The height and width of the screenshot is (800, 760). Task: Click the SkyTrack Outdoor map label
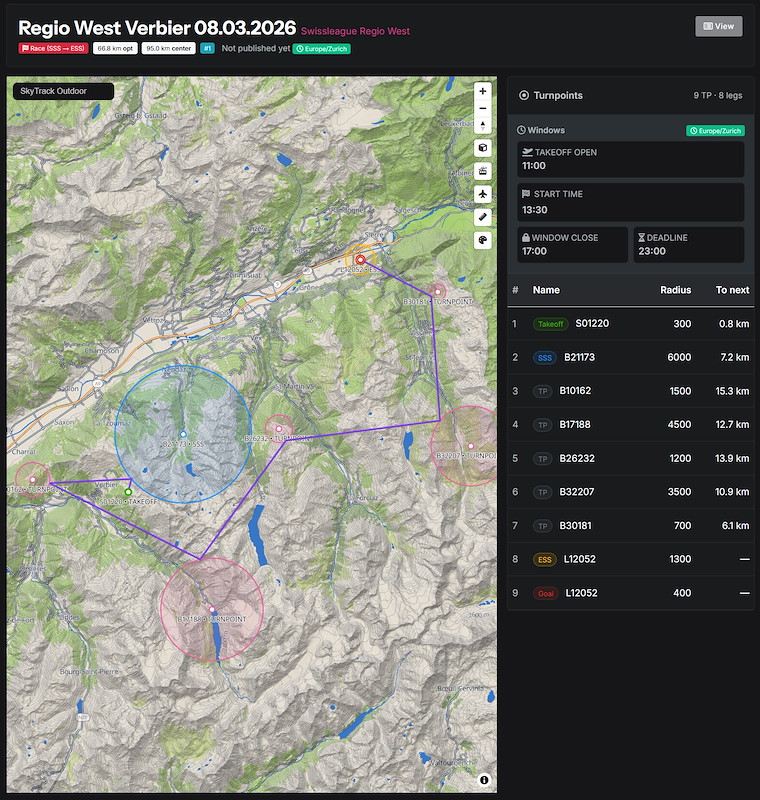62,91
